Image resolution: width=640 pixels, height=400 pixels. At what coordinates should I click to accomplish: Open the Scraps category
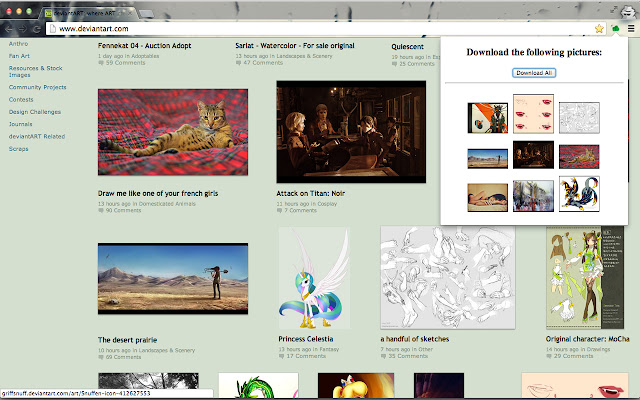pos(18,149)
